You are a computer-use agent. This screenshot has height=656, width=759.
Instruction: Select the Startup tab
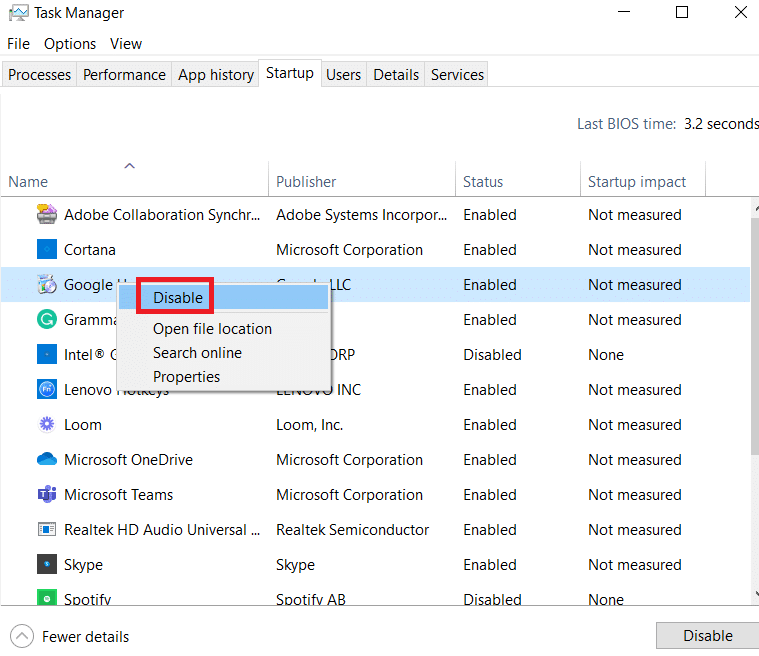pyautogui.click(x=290, y=73)
